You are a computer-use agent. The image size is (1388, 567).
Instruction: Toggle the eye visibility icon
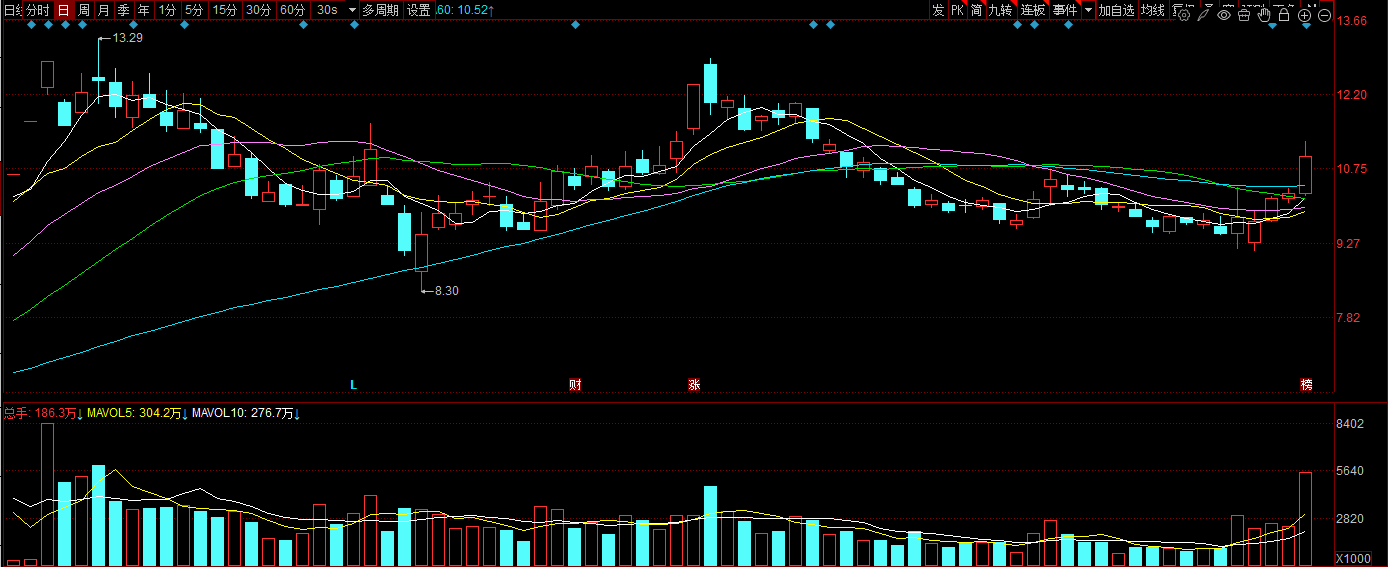(1224, 15)
